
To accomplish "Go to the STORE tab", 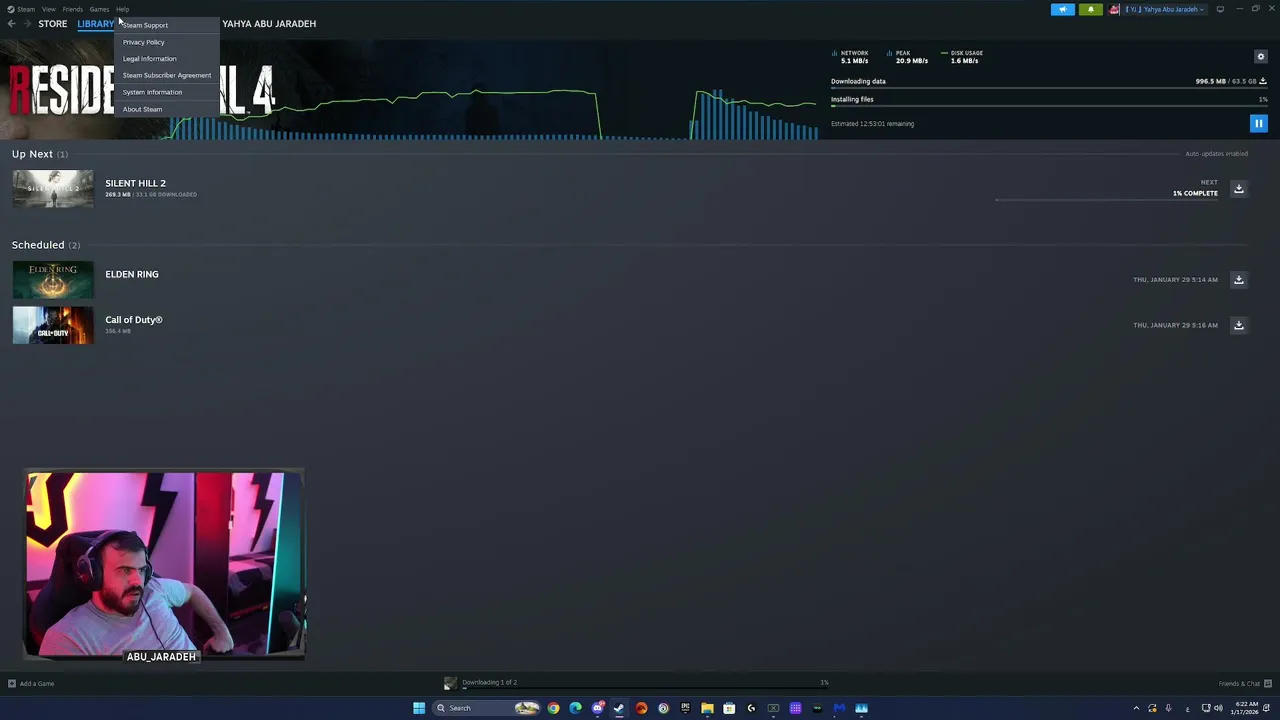I will pos(53,24).
